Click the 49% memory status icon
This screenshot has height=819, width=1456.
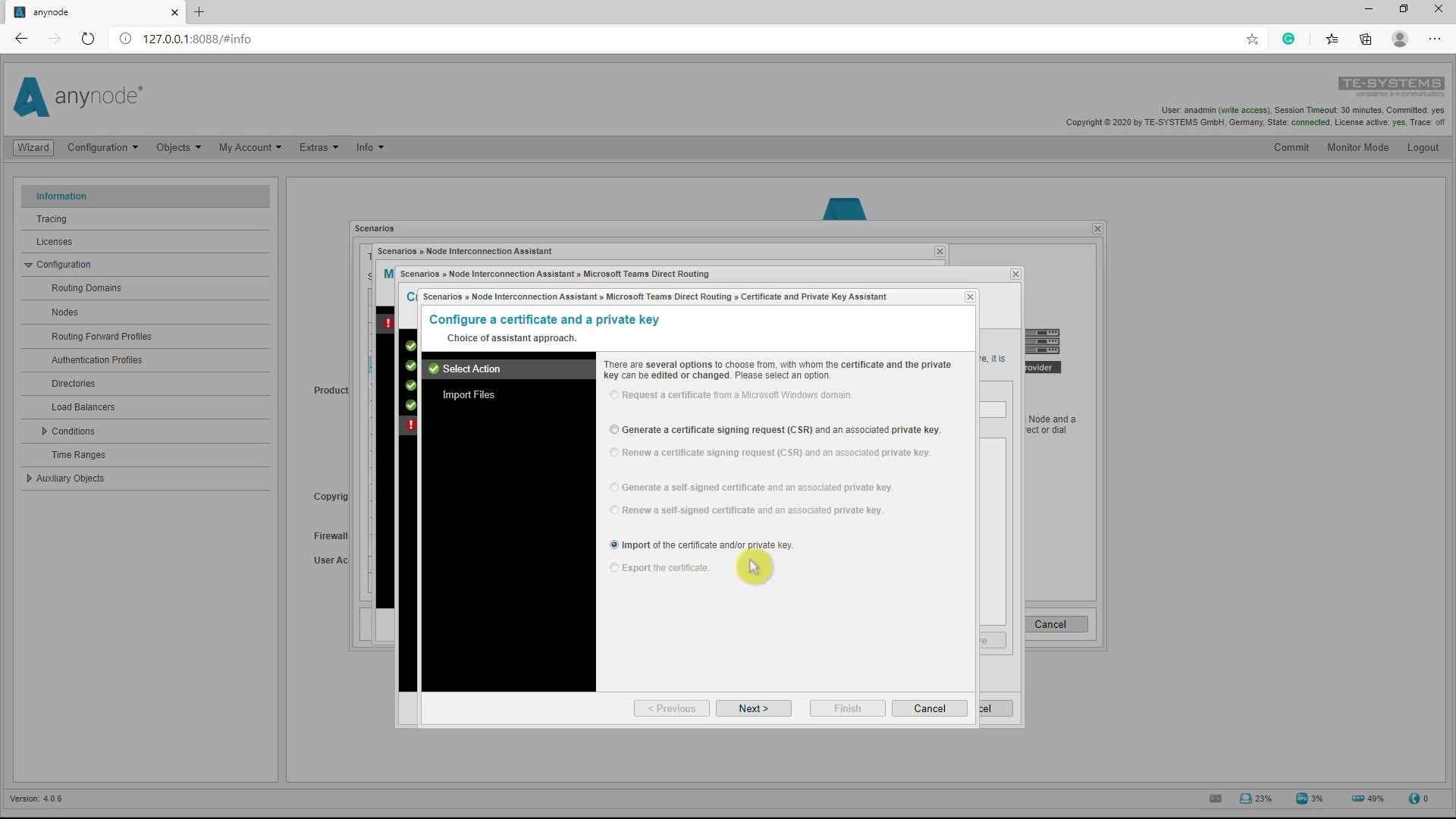[1358, 799]
